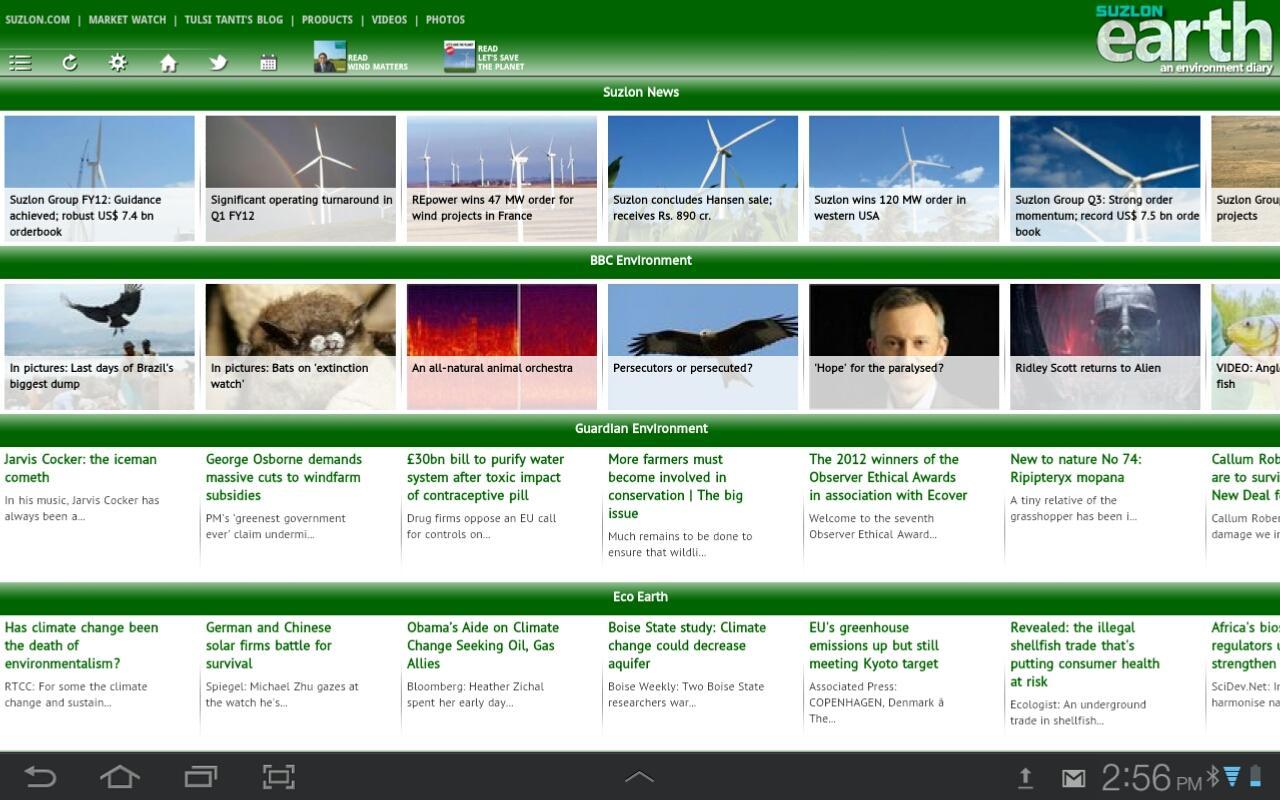Open recent apps button
Image resolution: width=1280 pixels, height=800 pixels.
click(x=200, y=777)
